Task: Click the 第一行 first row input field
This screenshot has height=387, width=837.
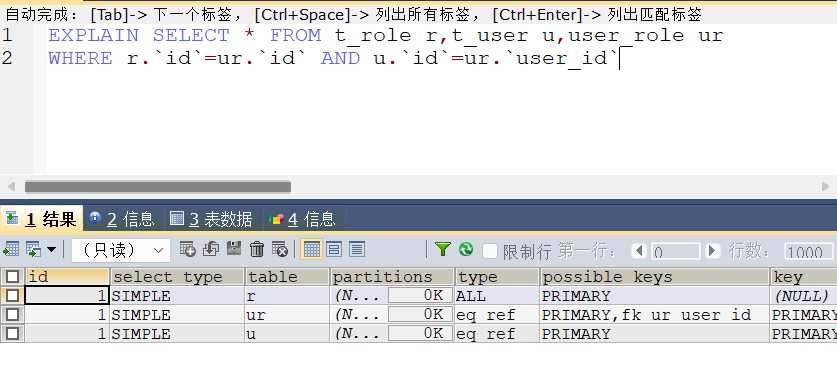Action: pyautogui.click(x=675, y=251)
